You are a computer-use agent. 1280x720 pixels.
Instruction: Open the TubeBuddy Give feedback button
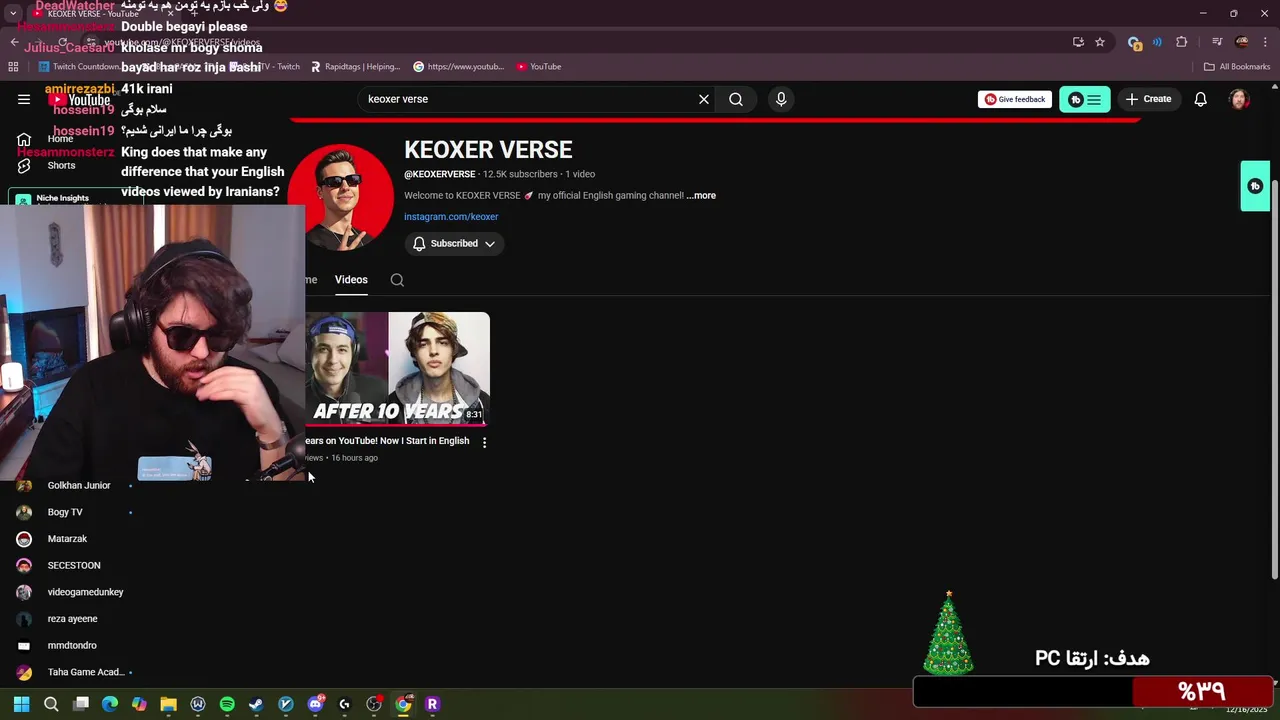(x=1015, y=99)
